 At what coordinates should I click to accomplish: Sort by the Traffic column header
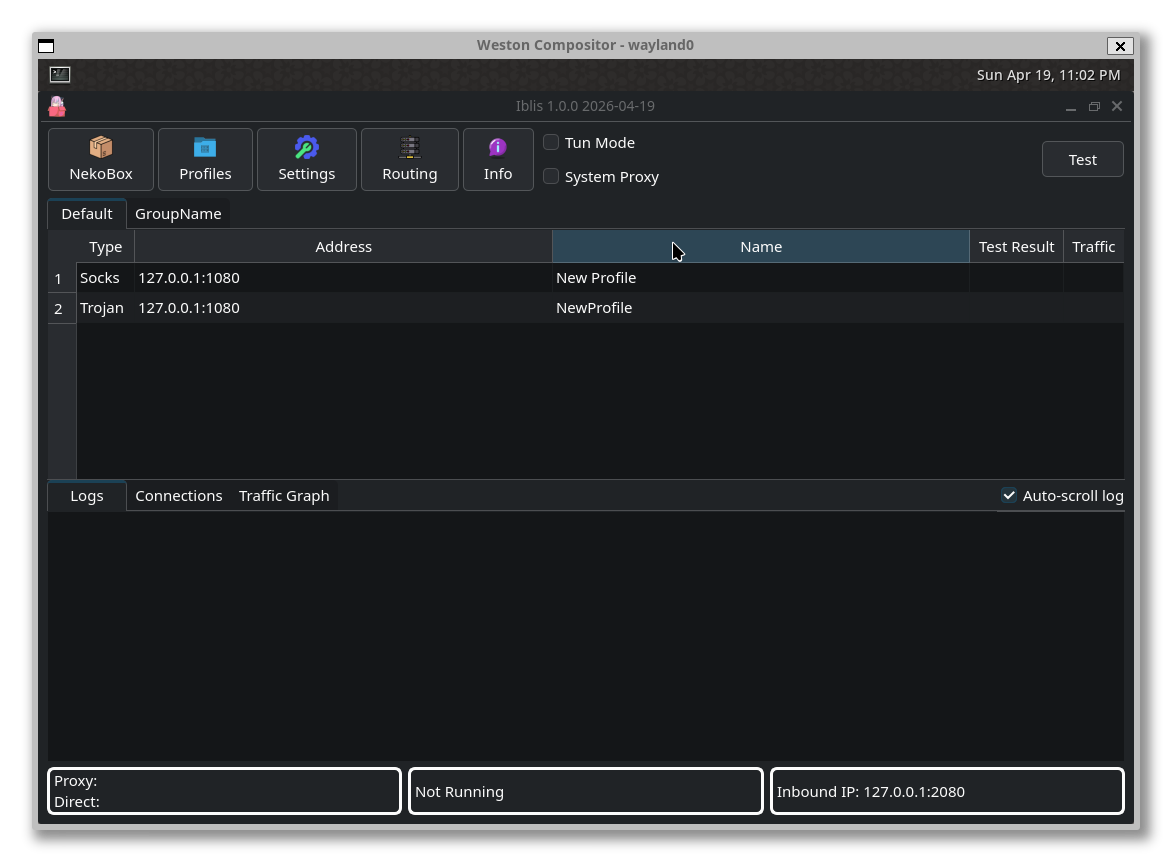(1094, 247)
